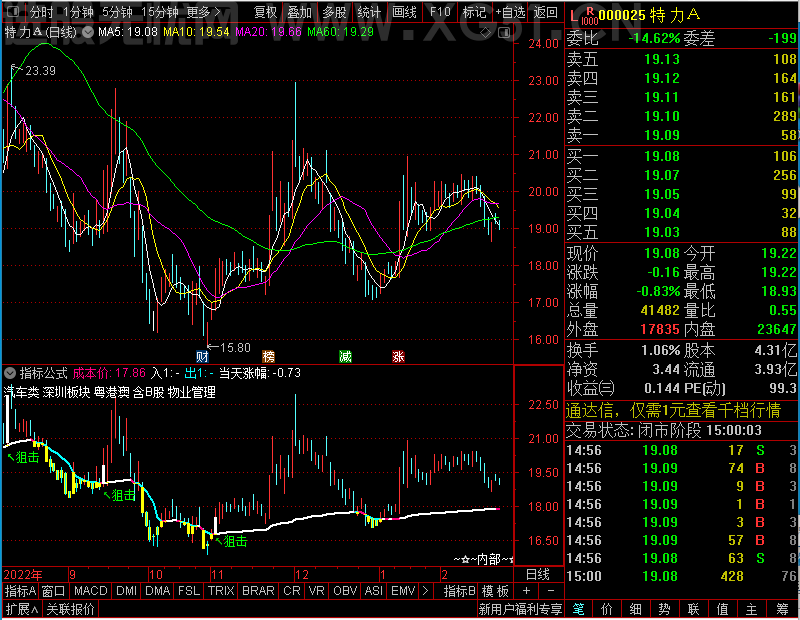Select the 5分钟 period
This screenshot has width=800, height=620.
(x=117, y=12)
